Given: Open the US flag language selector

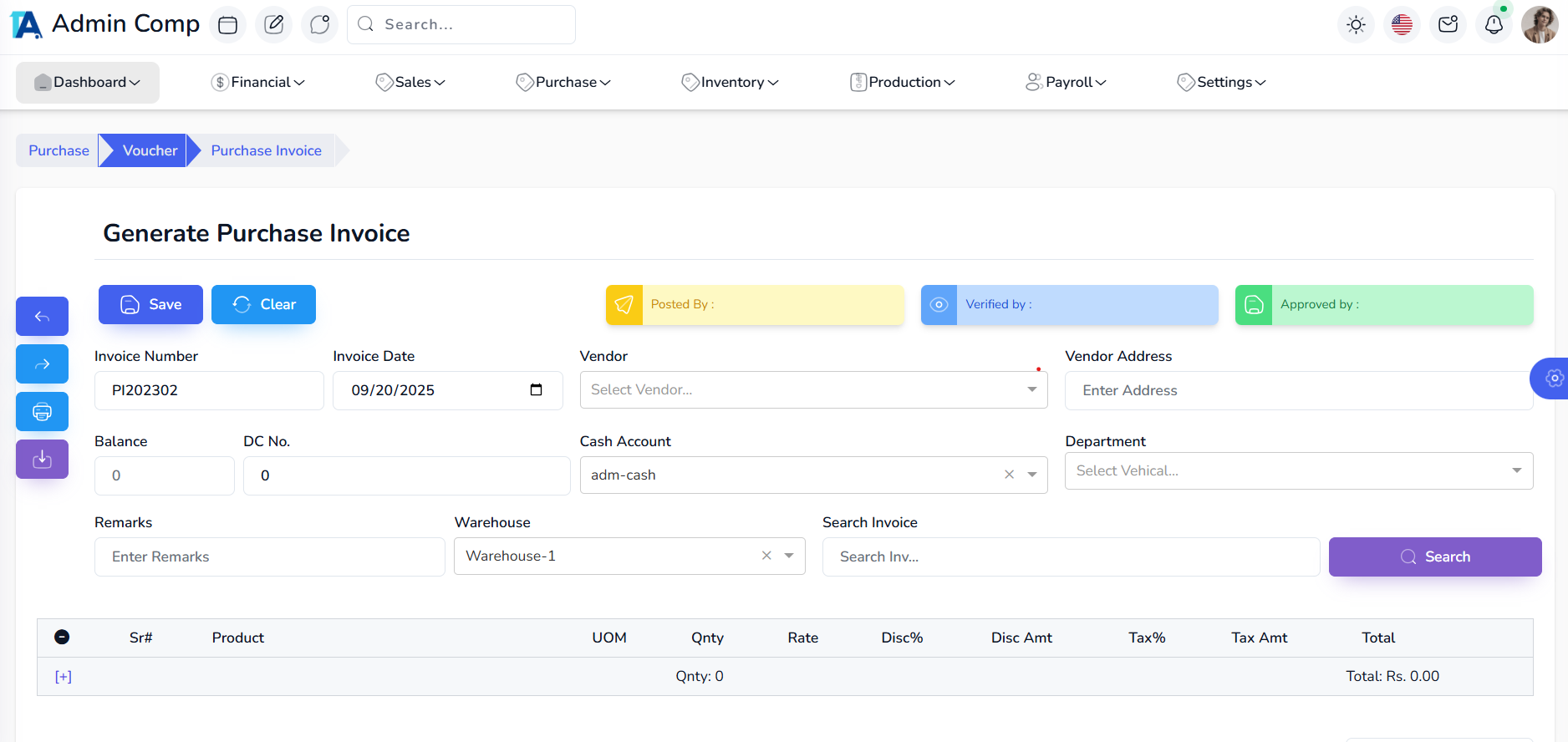Looking at the screenshot, I should pyautogui.click(x=1402, y=25).
